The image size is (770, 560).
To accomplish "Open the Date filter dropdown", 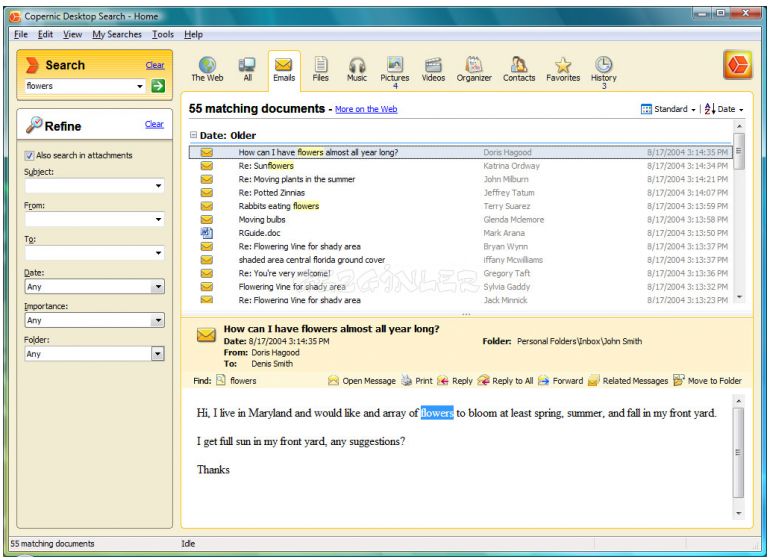I will click(x=158, y=286).
